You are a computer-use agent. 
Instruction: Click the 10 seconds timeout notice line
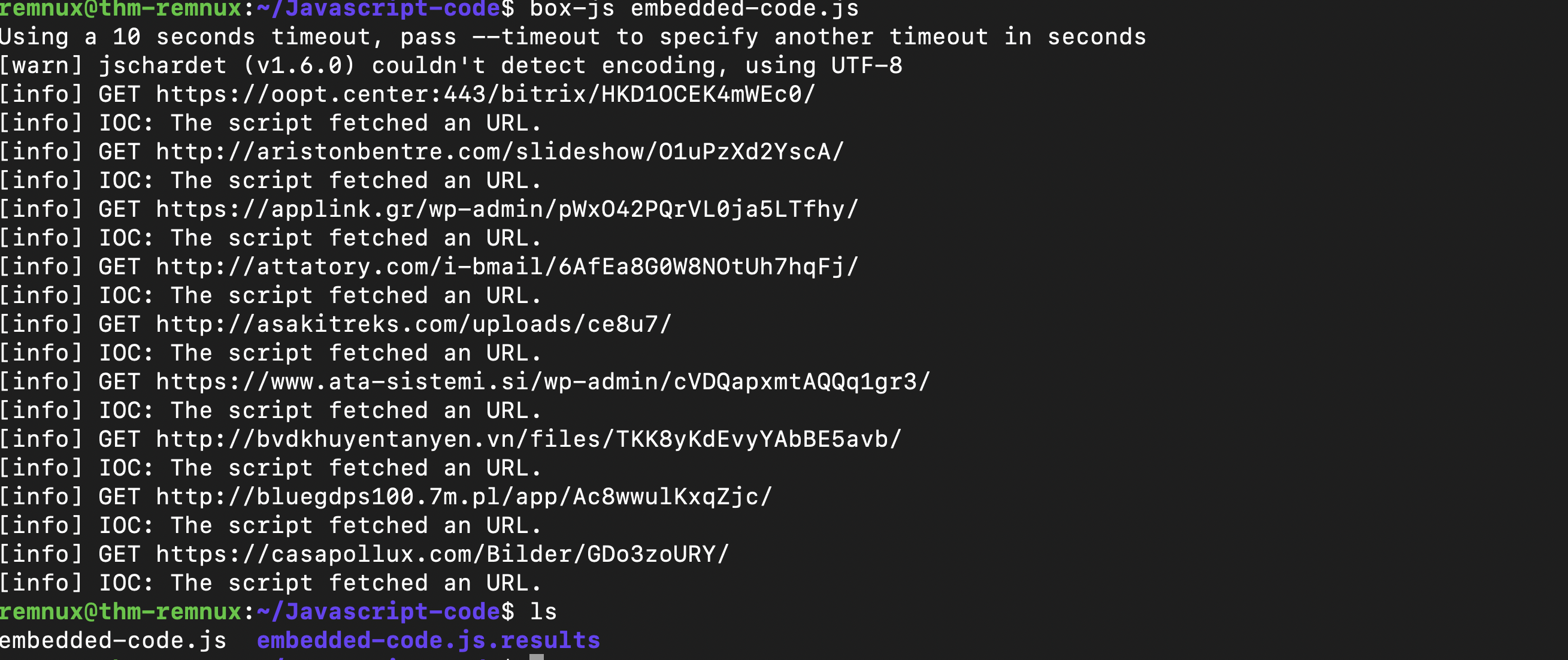pos(573,37)
